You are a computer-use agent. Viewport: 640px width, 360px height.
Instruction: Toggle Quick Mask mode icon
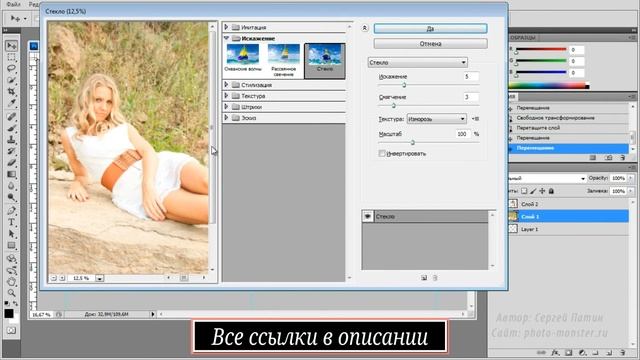11,330
